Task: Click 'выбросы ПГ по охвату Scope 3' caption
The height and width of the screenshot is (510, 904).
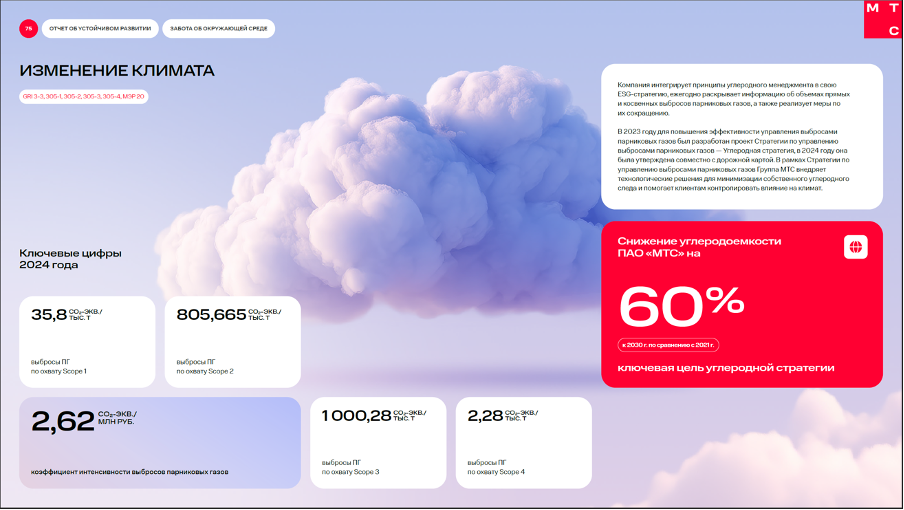Action: (351, 467)
